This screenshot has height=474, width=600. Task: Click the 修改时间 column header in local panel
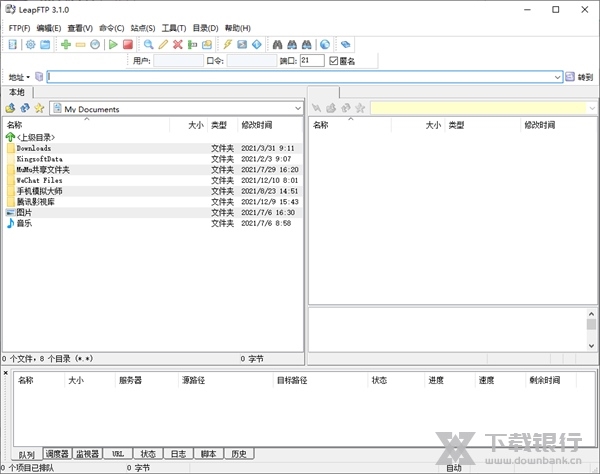point(257,125)
